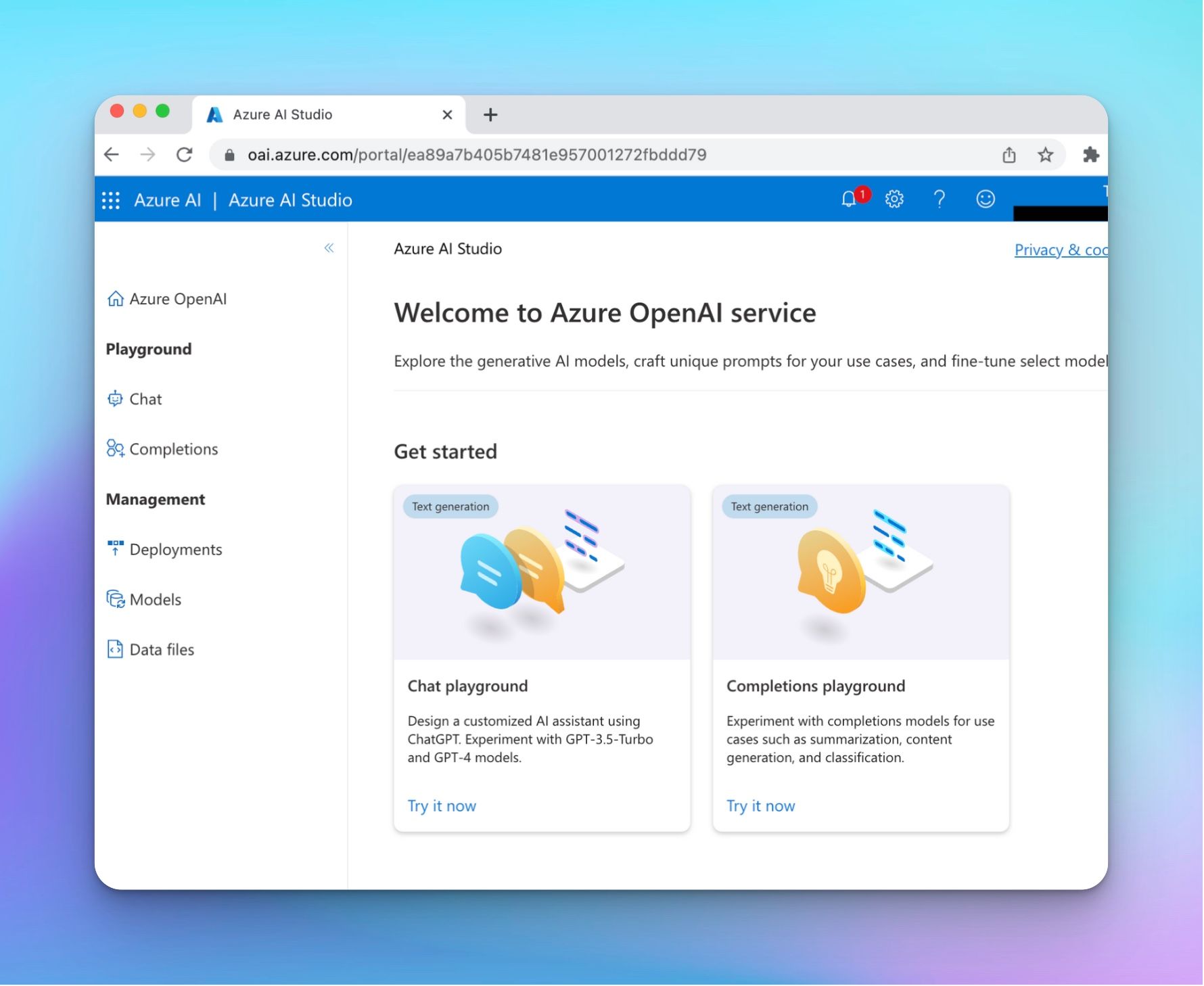Click the Completions icon in the sidebar
This screenshot has width=1204, height=986.
116,449
